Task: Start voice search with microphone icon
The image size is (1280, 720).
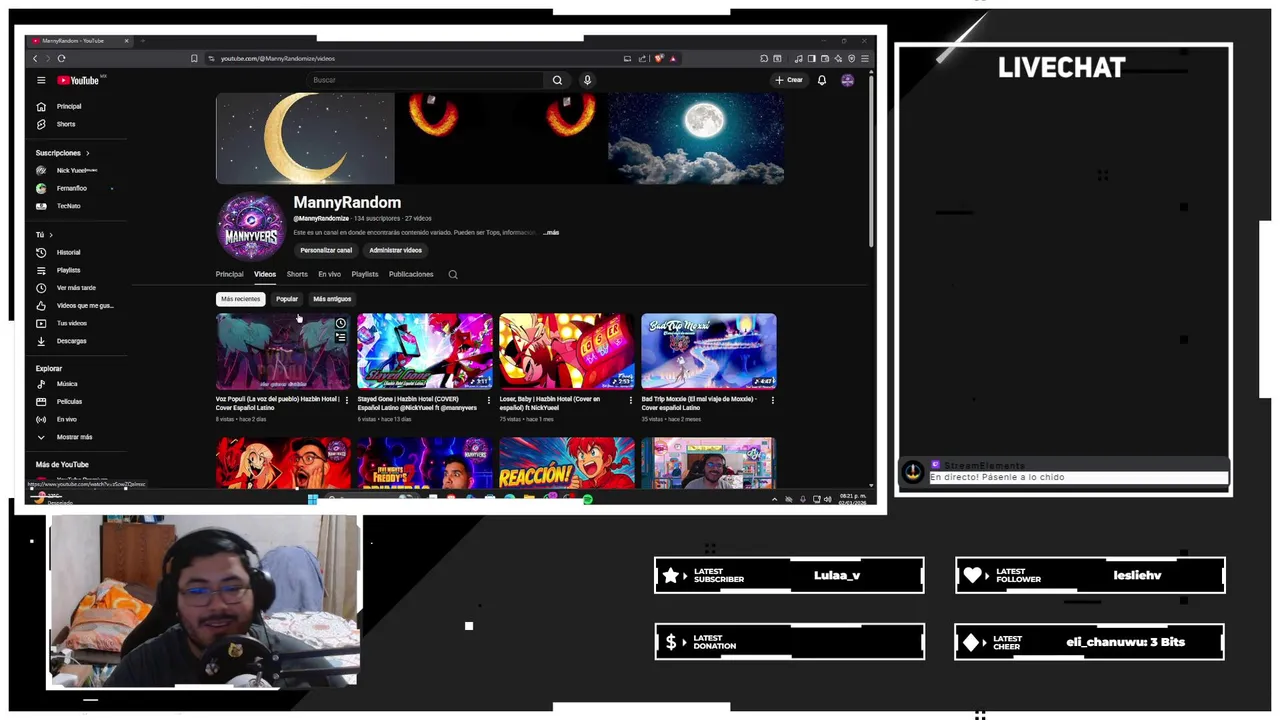Action: coord(587,80)
